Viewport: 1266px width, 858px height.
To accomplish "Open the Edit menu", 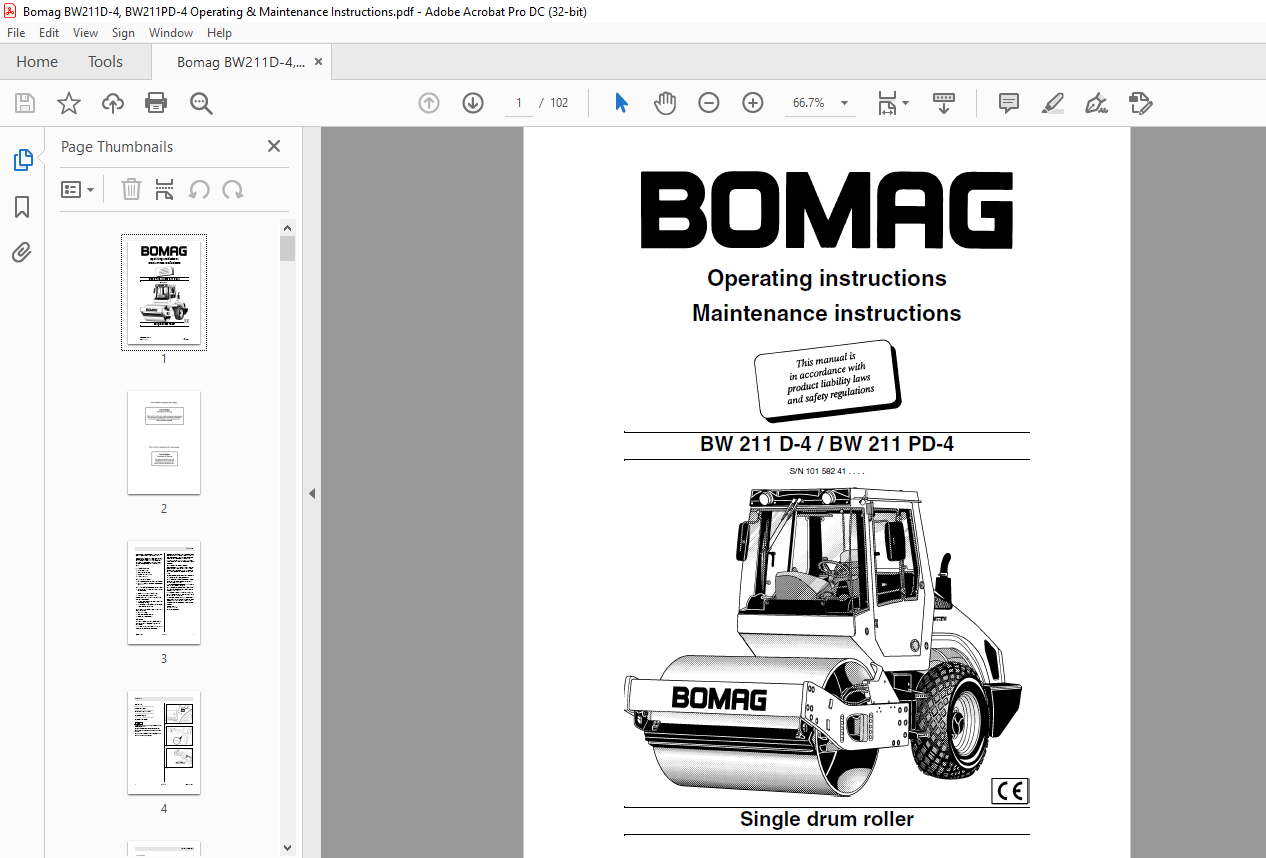I will pos(49,32).
